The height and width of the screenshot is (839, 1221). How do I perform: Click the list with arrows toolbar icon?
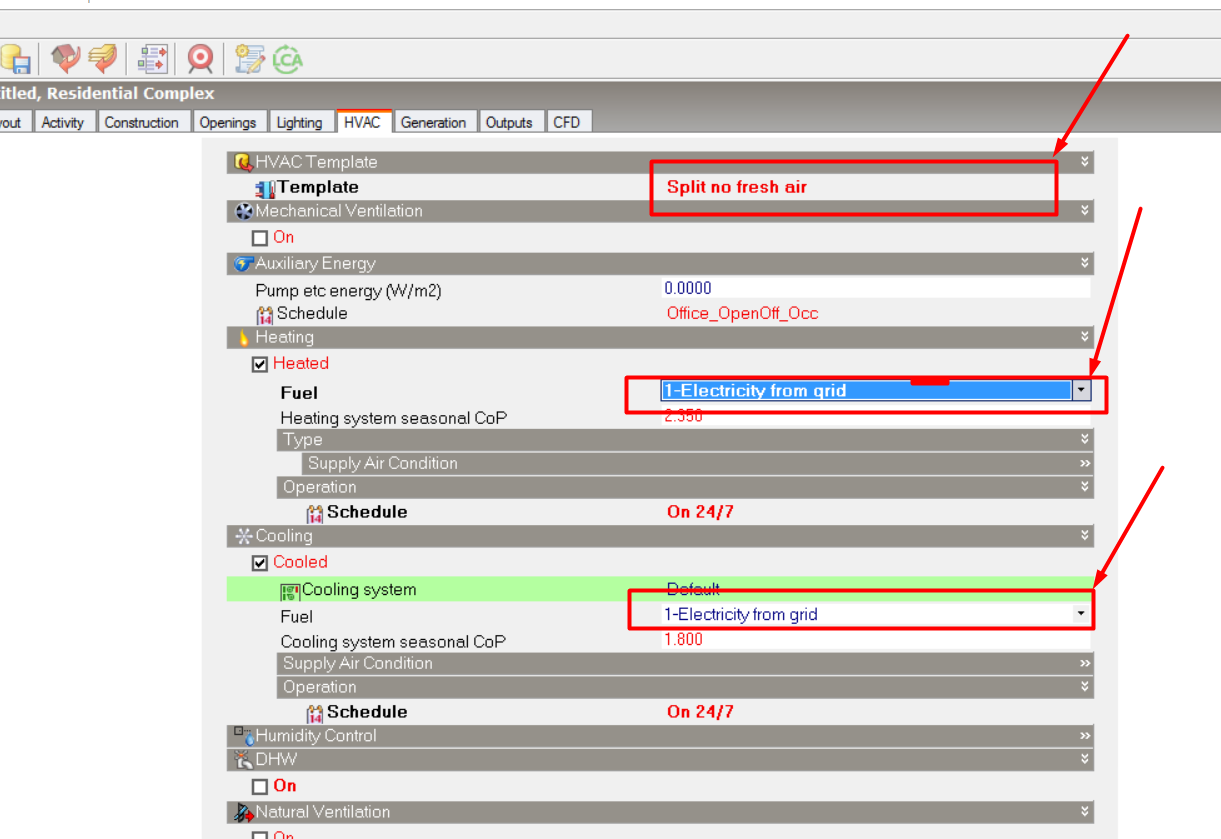(154, 59)
